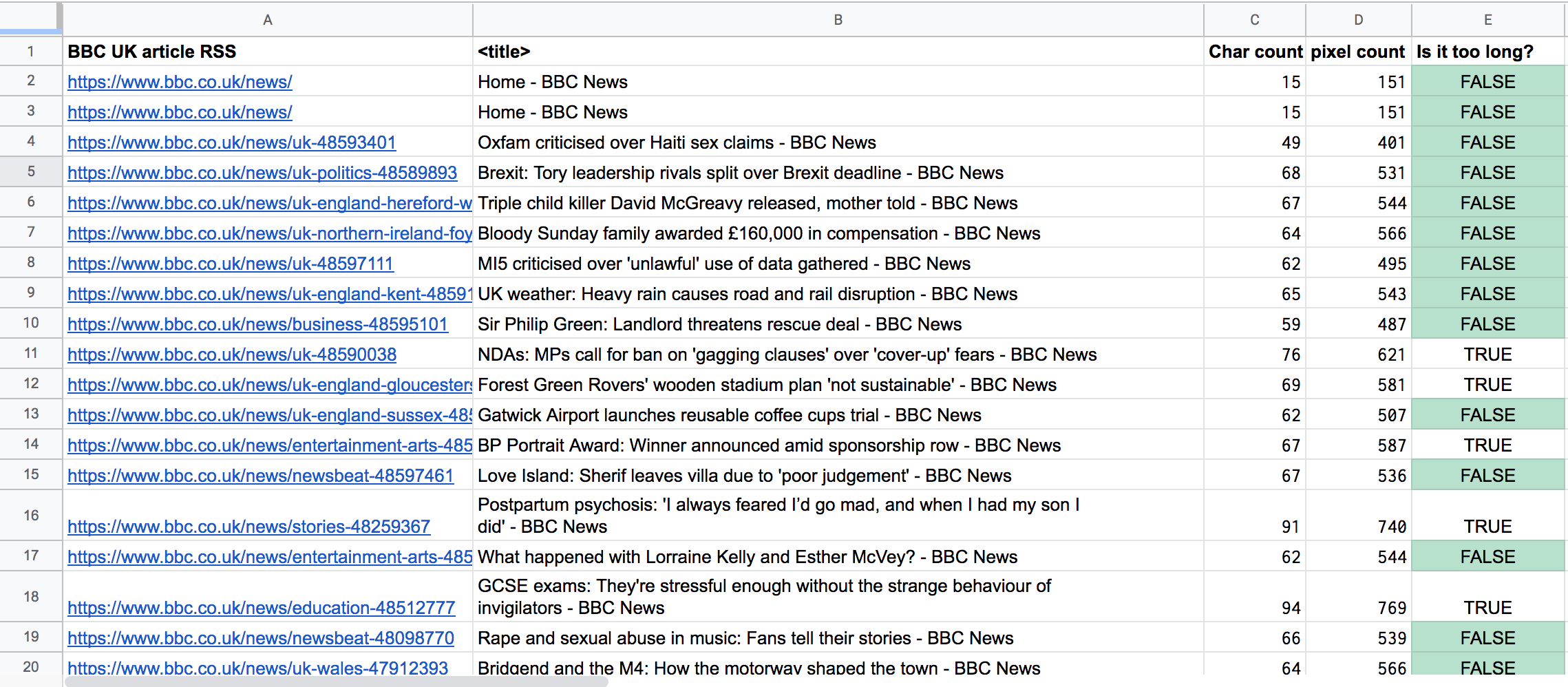The image size is (1568, 687).
Task: Select 'Oxfam criticised over Haiti sex claims' cell
Action: (838, 142)
